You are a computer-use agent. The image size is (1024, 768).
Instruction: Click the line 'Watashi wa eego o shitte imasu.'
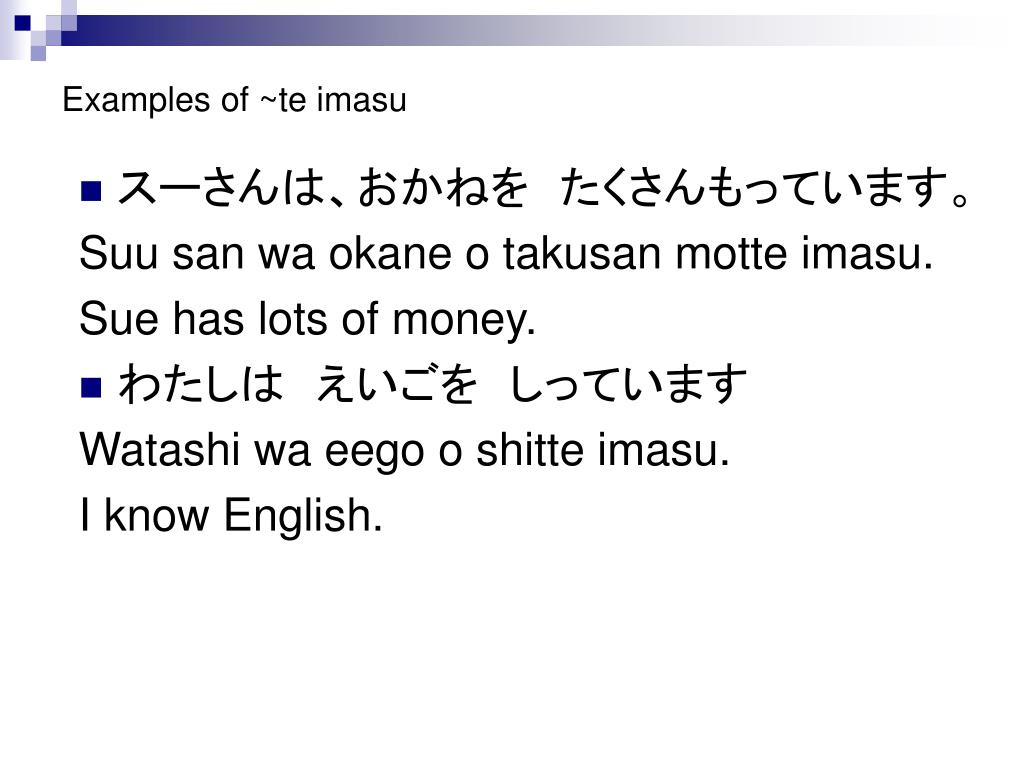[x=404, y=450]
